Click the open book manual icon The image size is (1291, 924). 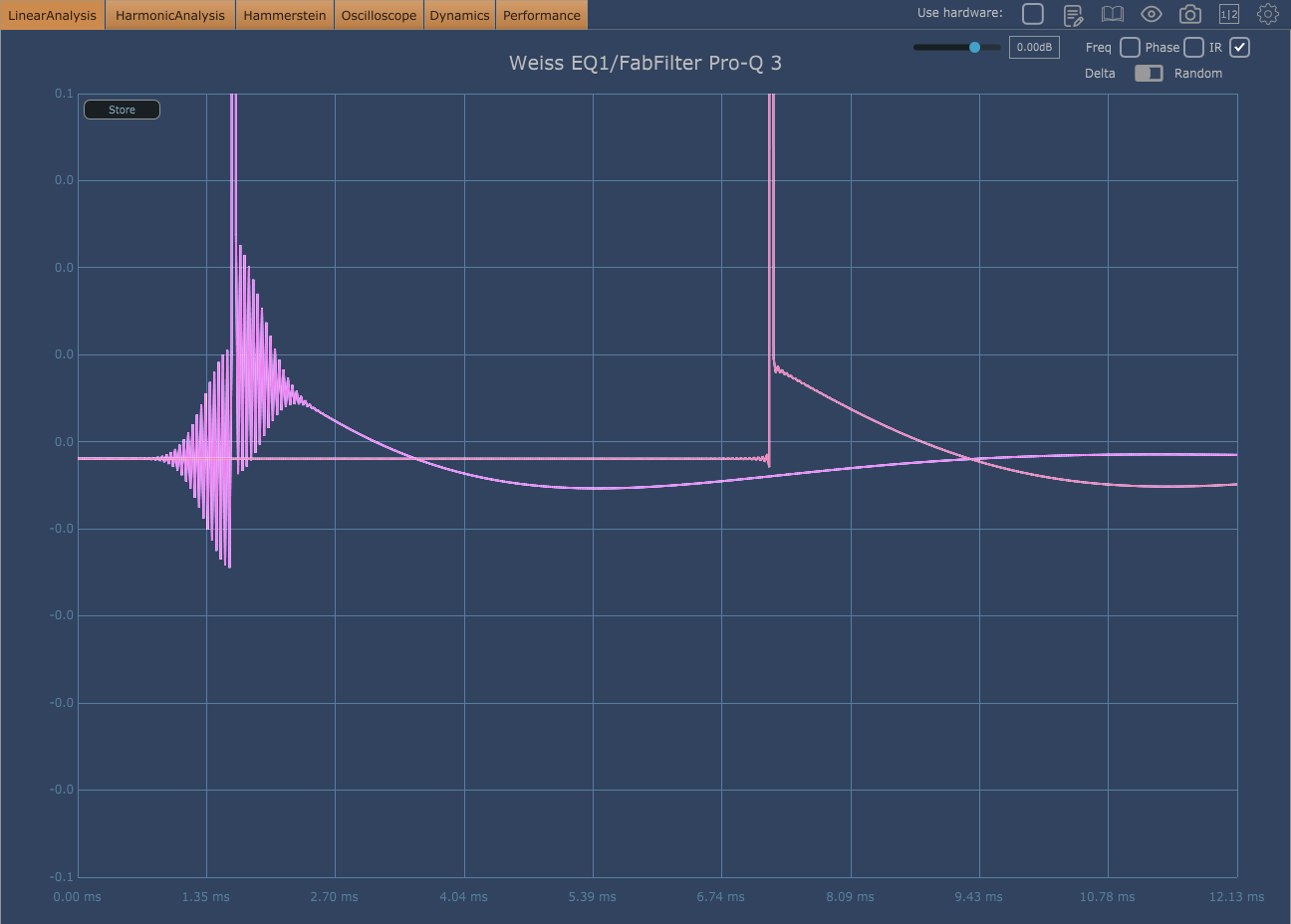coord(1112,14)
